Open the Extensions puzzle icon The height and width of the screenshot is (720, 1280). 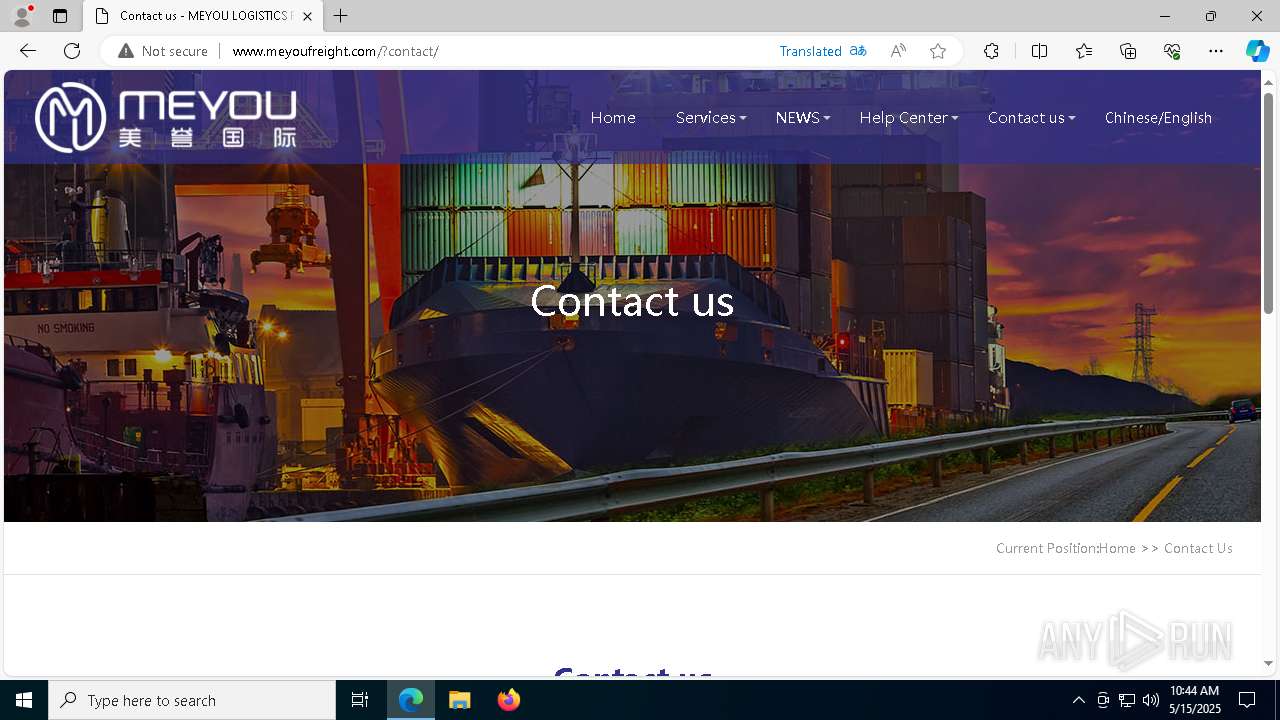[x=991, y=51]
